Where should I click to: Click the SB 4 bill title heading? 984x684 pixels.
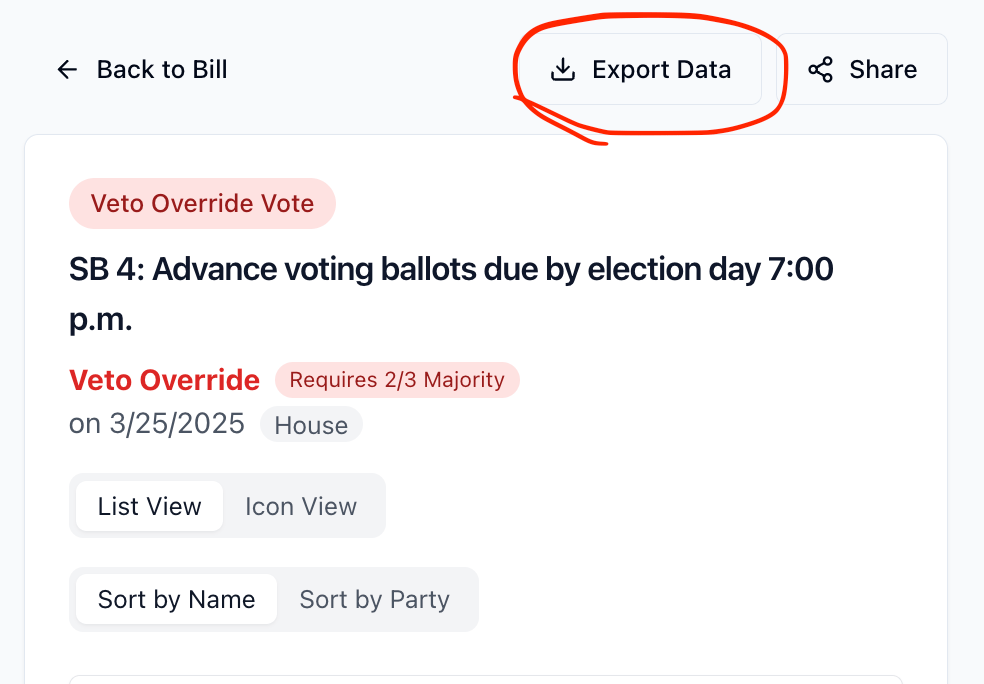451,270
